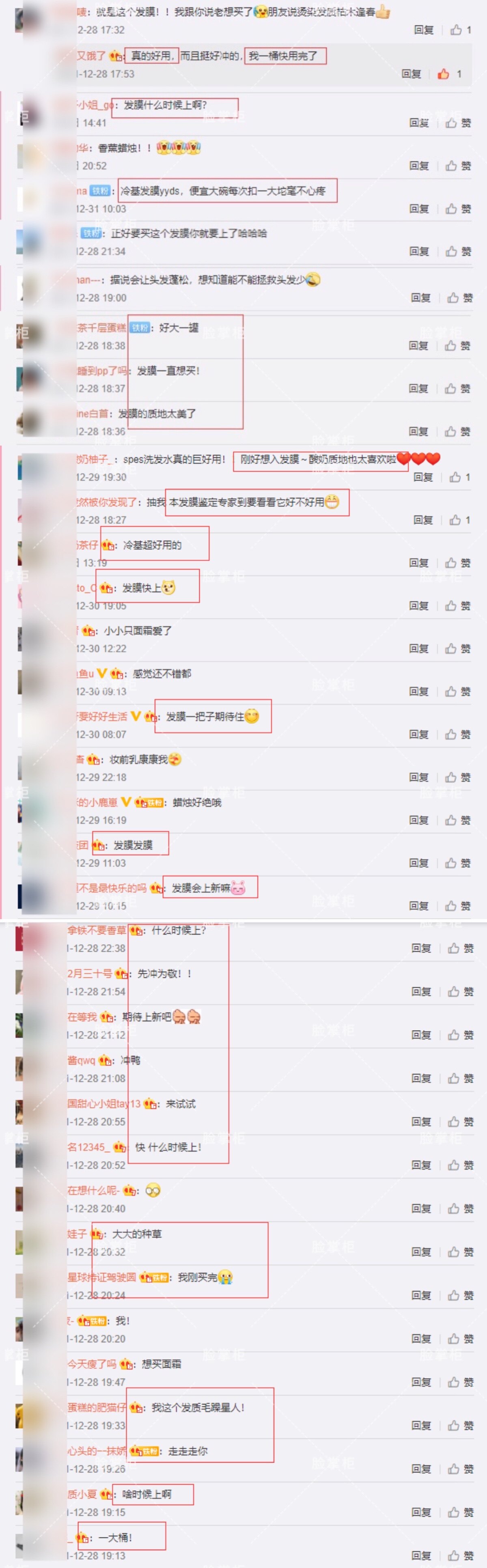The width and height of the screenshot is (487, 1568).
Task: Like the comment posted at 17:32
Action: 460,30
